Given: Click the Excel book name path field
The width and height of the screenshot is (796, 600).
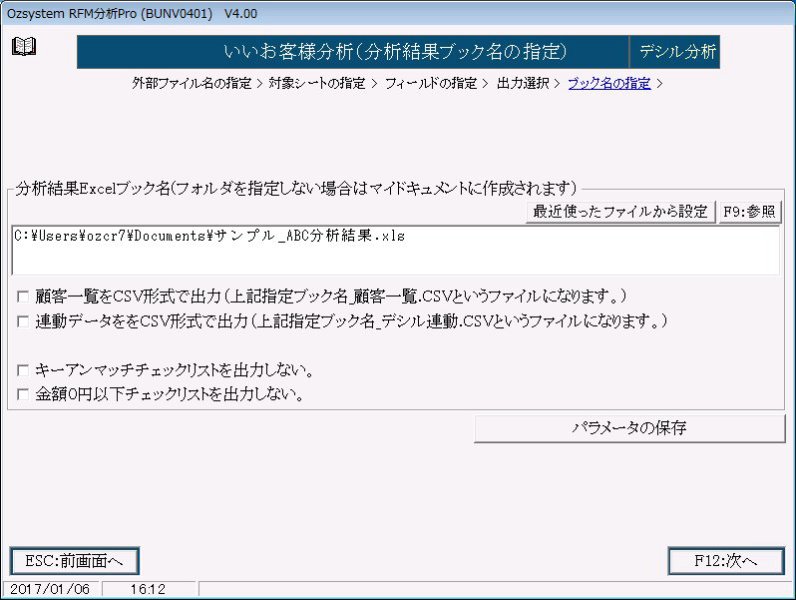Looking at the screenshot, I should point(395,250).
